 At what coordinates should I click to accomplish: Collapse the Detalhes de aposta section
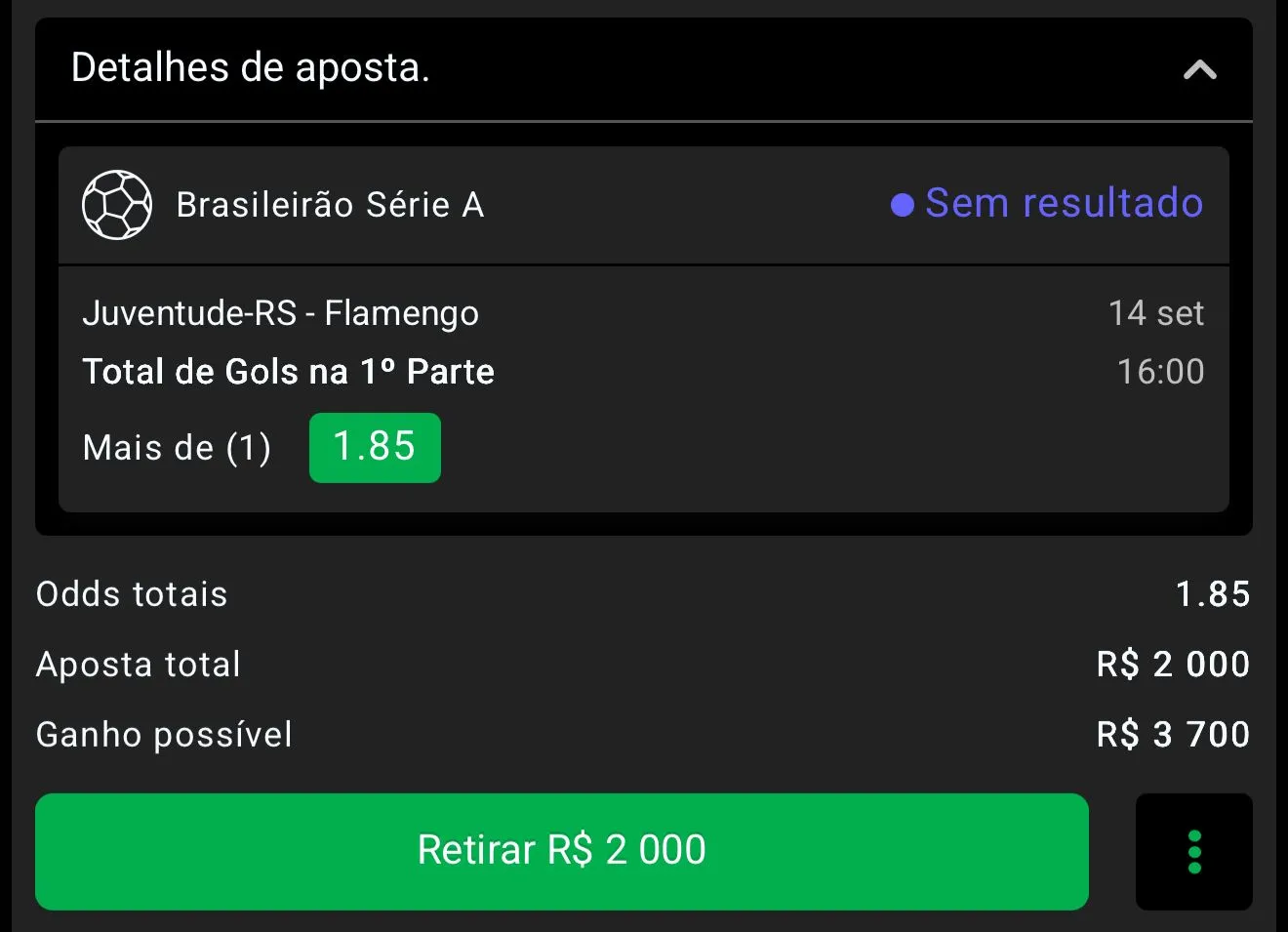[x=1199, y=69]
